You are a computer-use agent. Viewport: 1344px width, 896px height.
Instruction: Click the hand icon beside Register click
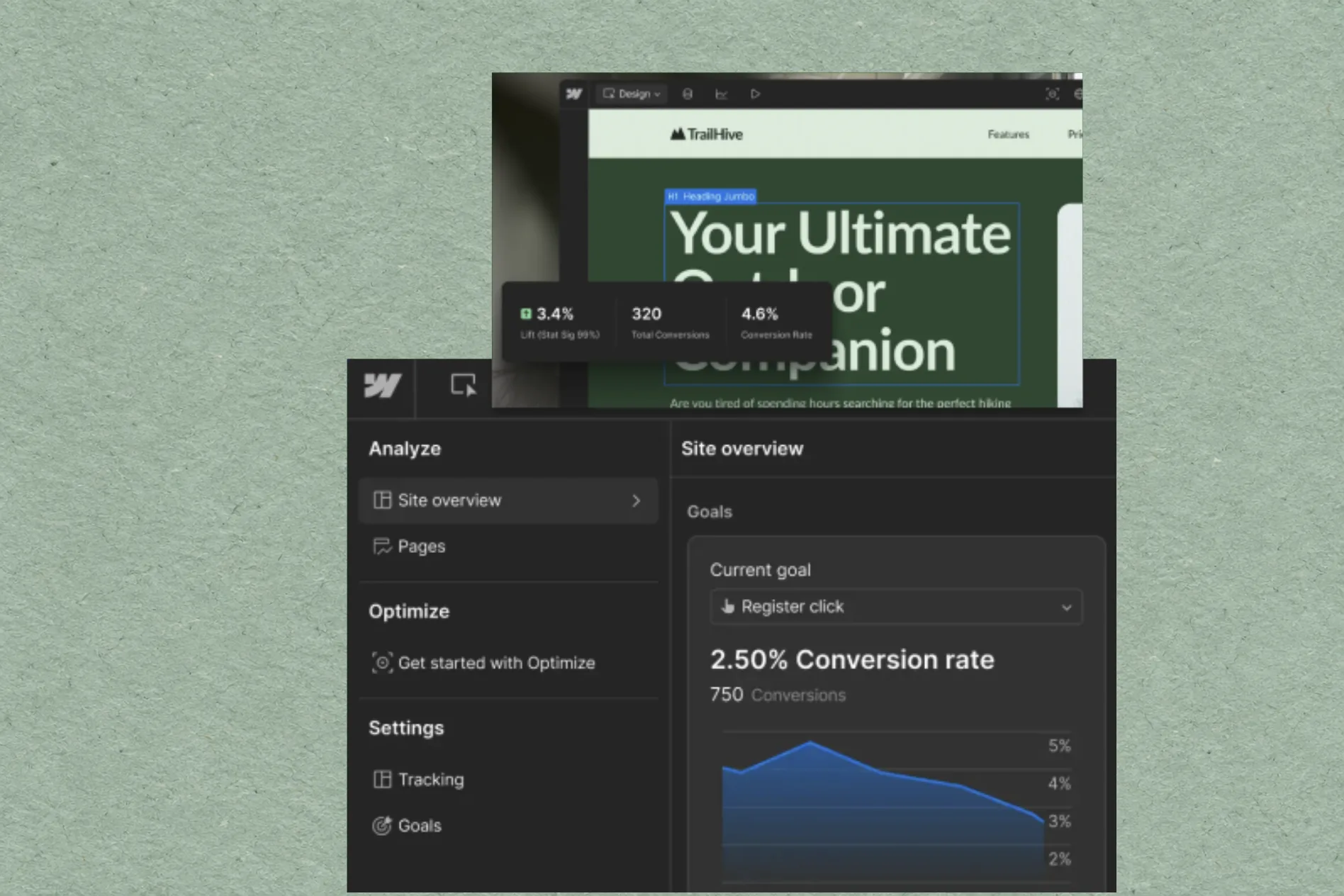(x=728, y=607)
